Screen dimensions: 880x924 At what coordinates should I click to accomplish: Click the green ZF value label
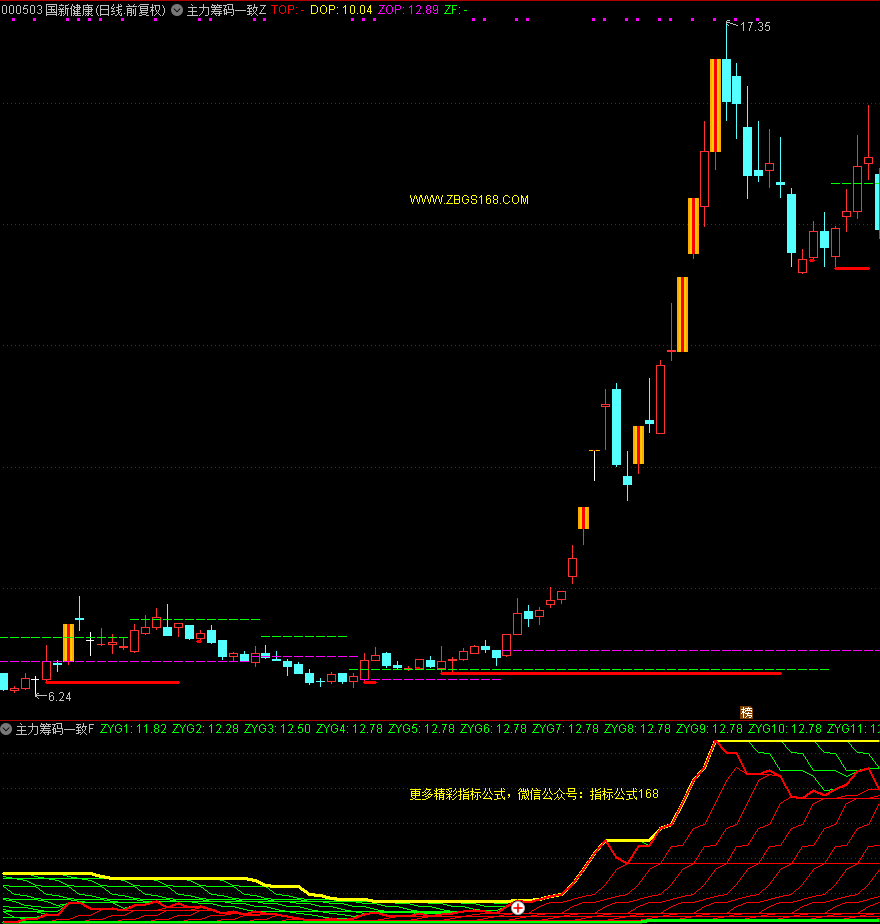tap(455, 10)
